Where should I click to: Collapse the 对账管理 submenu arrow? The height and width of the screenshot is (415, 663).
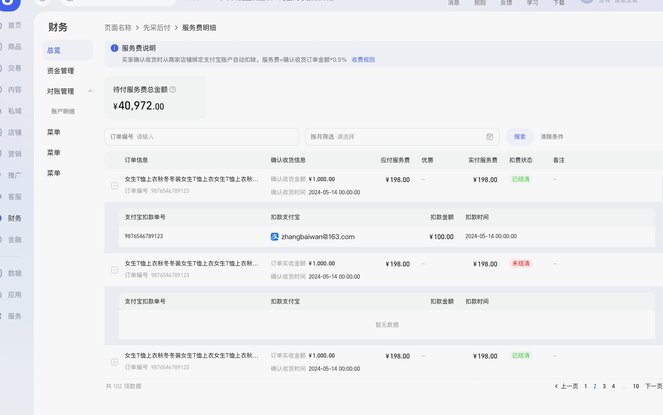click(x=90, y=91)
